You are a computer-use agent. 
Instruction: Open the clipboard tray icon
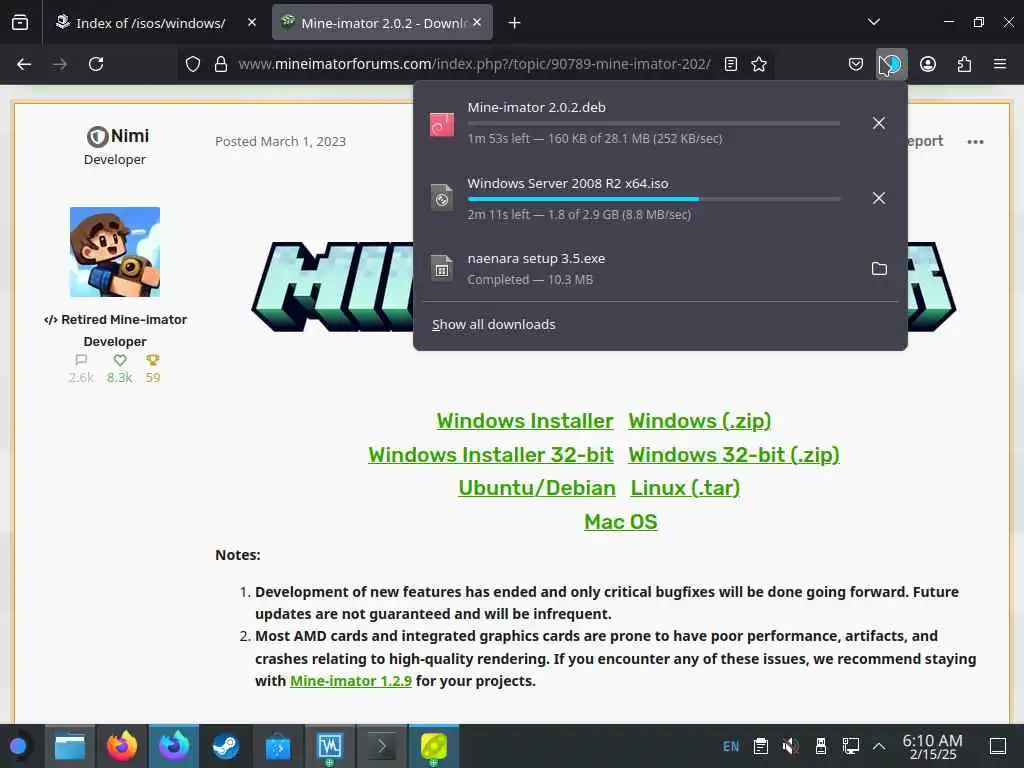[761, 746]
